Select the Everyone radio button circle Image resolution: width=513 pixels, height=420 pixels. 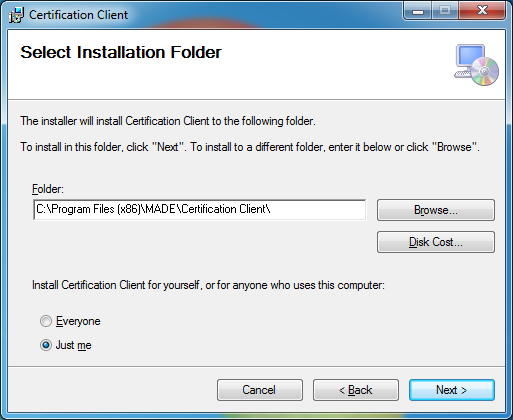pos(46,321)
